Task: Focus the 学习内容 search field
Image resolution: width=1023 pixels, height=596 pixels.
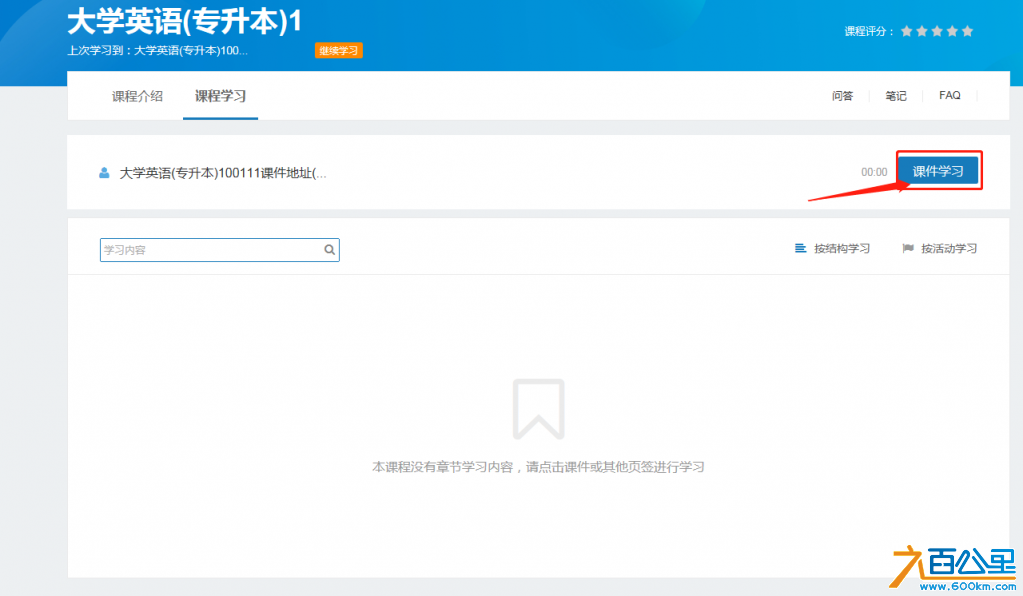Action: 220,250
